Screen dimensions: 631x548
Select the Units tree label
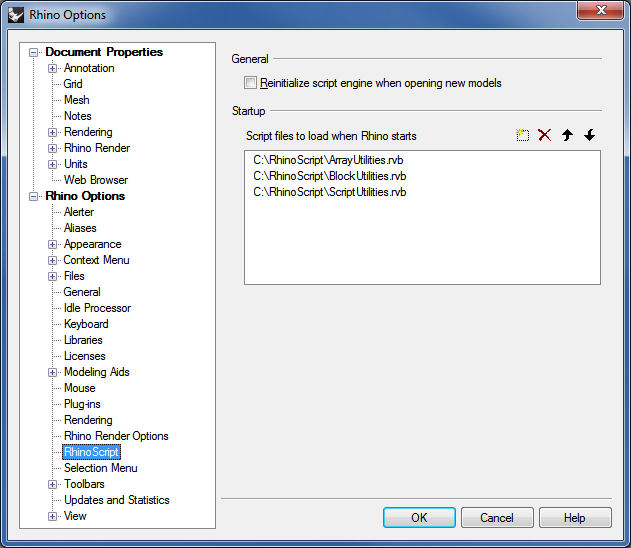[x=76, y=164]
